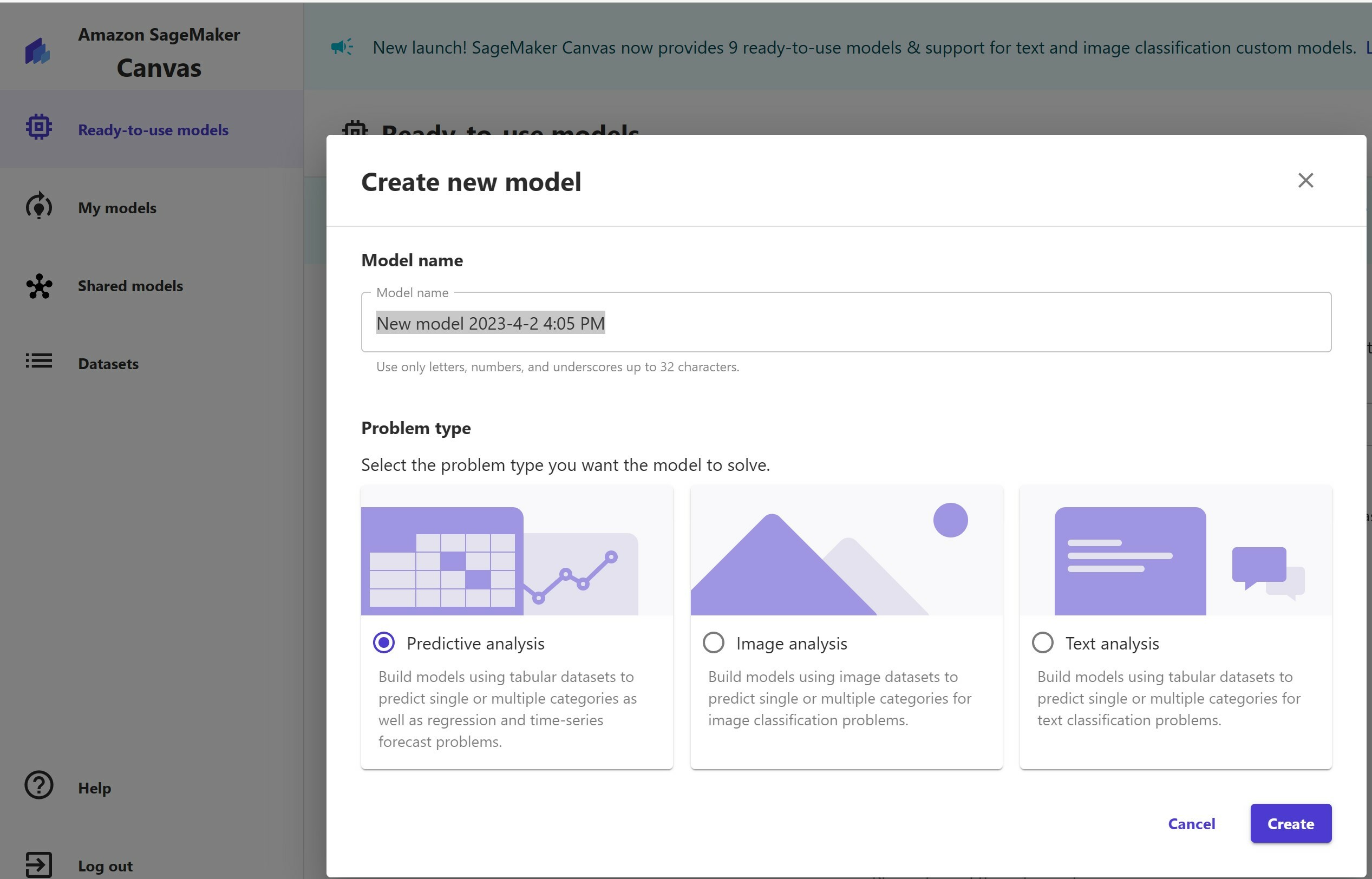Screen dimensions: 1372x879
Task: Select the Image analysis radio button
Action: click(x=713, y=642)
